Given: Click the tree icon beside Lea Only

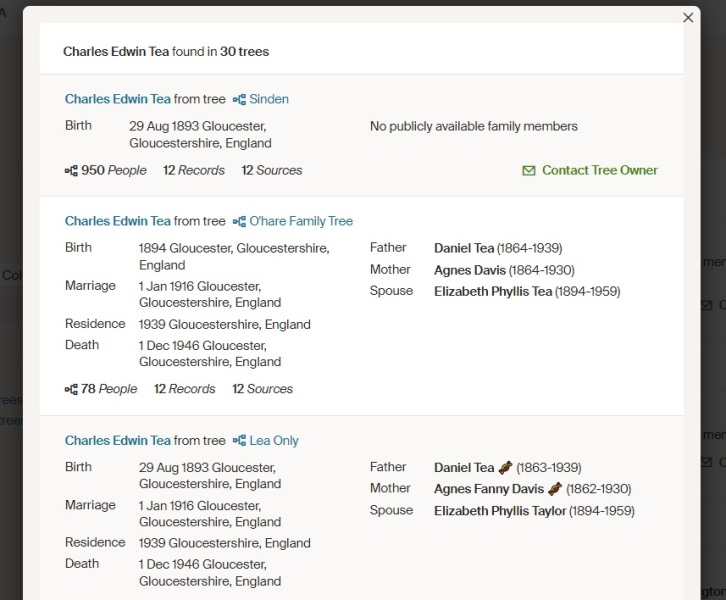Looking at the screenshot, I should click(x=239, y=440).
